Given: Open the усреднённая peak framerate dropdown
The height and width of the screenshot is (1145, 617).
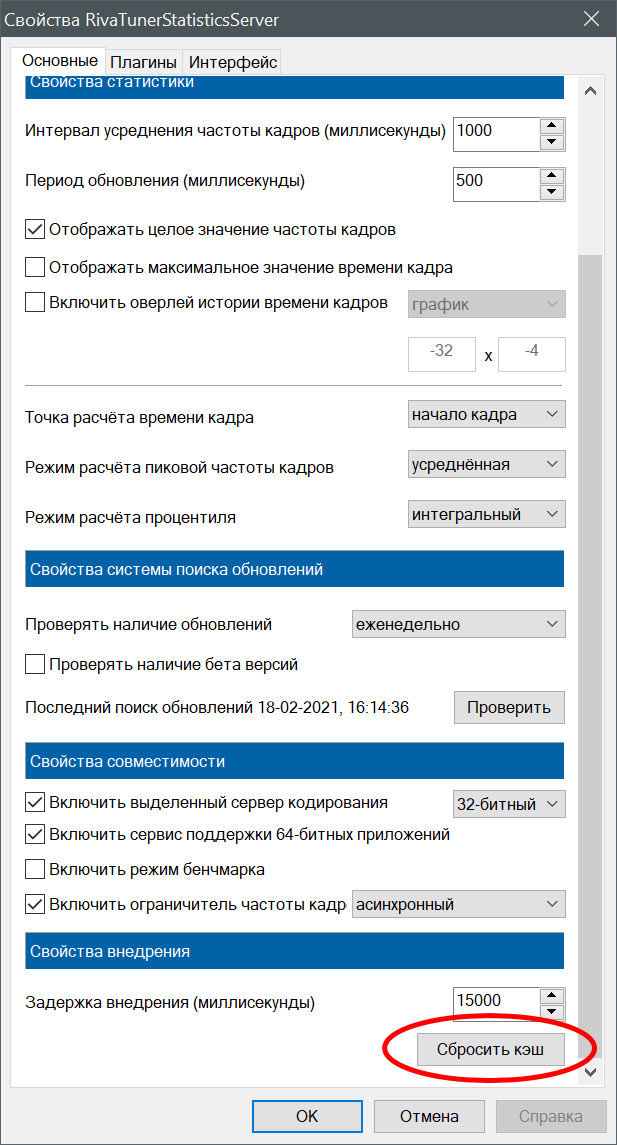Looking at the screenshot, I should tap(486, 464).
